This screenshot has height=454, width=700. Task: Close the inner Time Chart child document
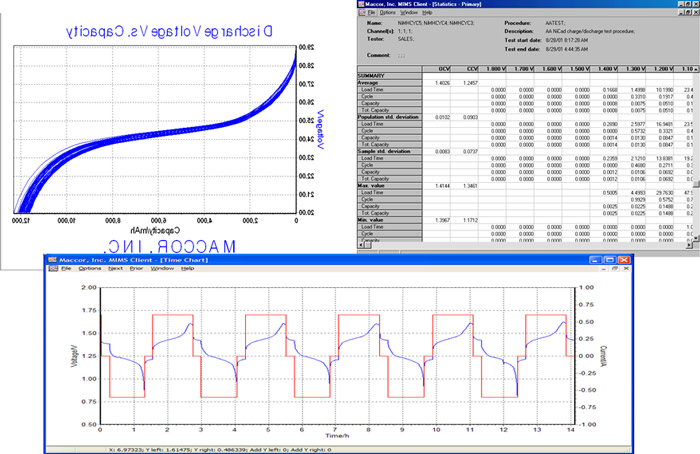coord(626,269)
